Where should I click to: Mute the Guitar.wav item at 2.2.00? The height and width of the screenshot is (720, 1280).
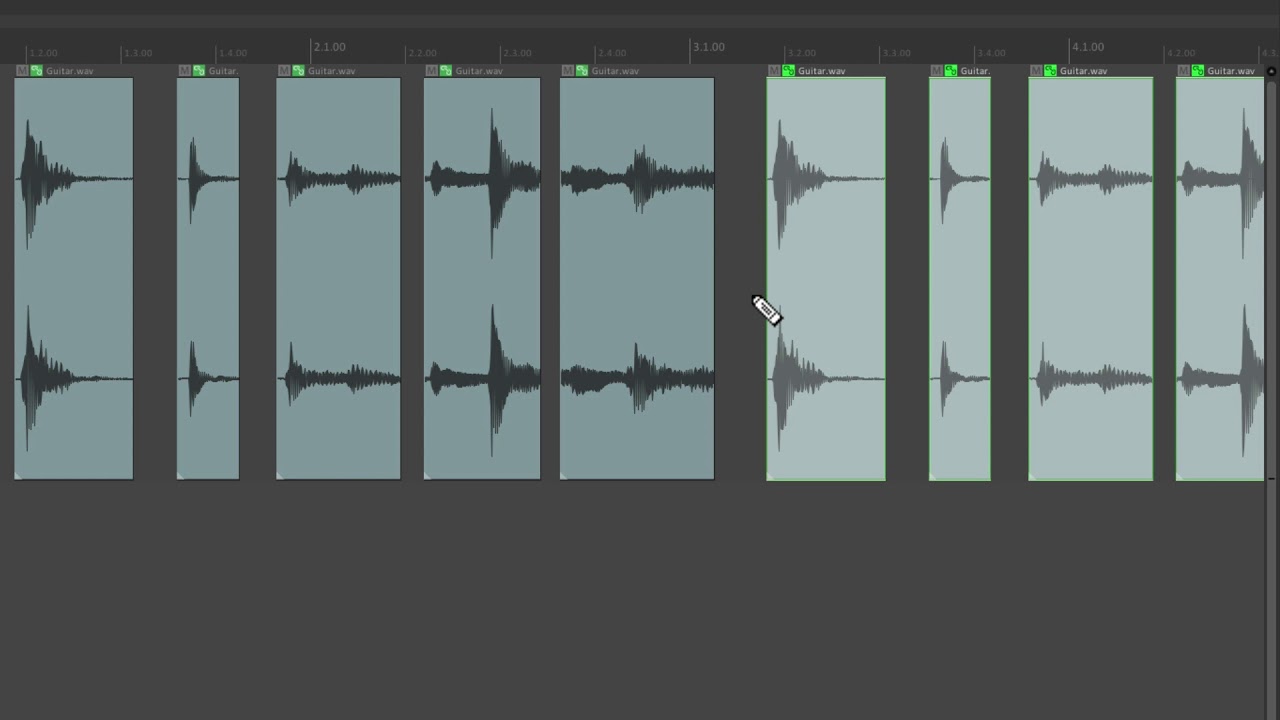tap(431, 71)
